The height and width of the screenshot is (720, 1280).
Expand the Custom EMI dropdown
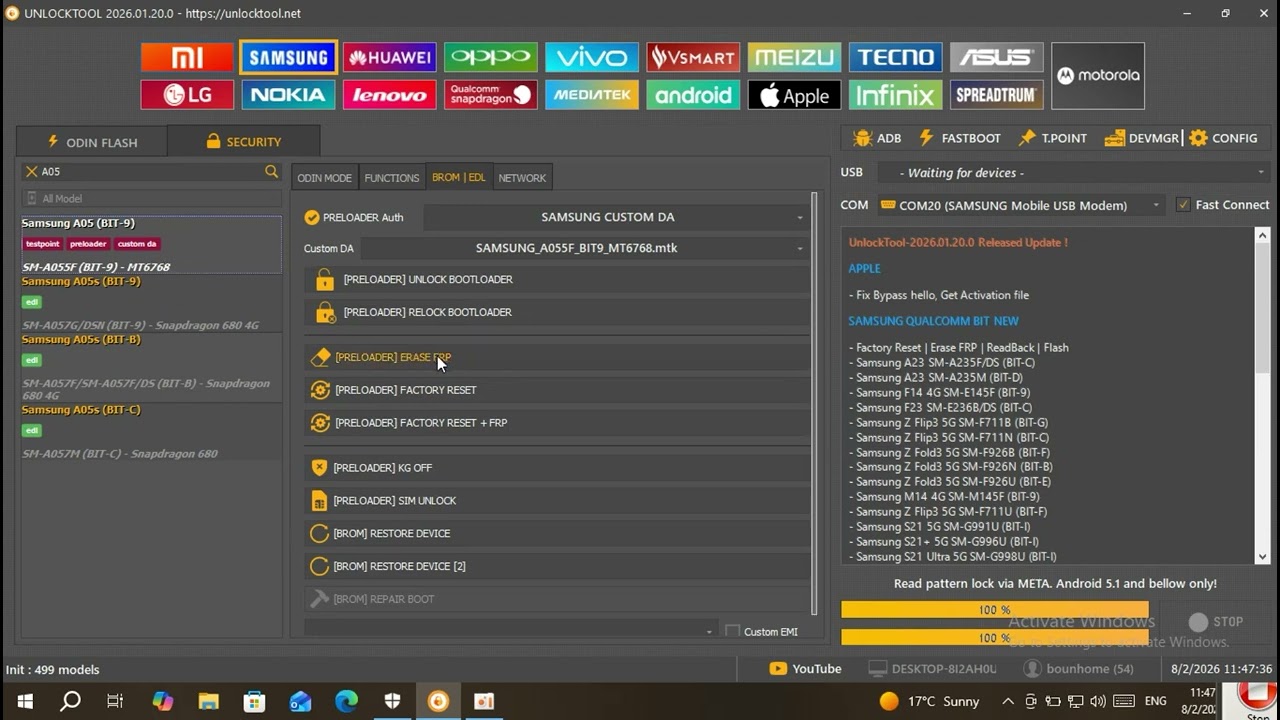(x=510, y=631)
